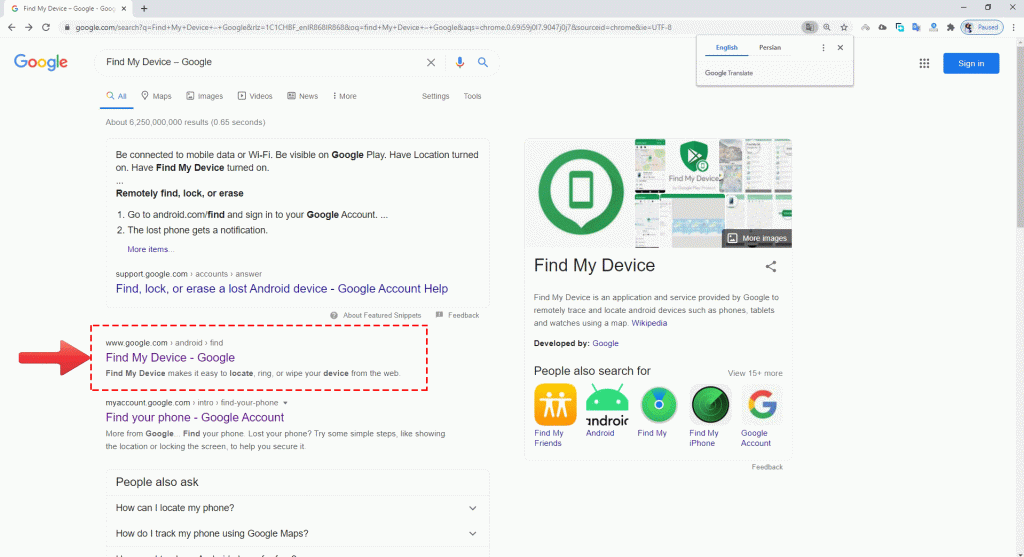Open 'Find your phone - Google Account' result
This screenshot has height=557, width=1024.
click(x=195, y=417)
